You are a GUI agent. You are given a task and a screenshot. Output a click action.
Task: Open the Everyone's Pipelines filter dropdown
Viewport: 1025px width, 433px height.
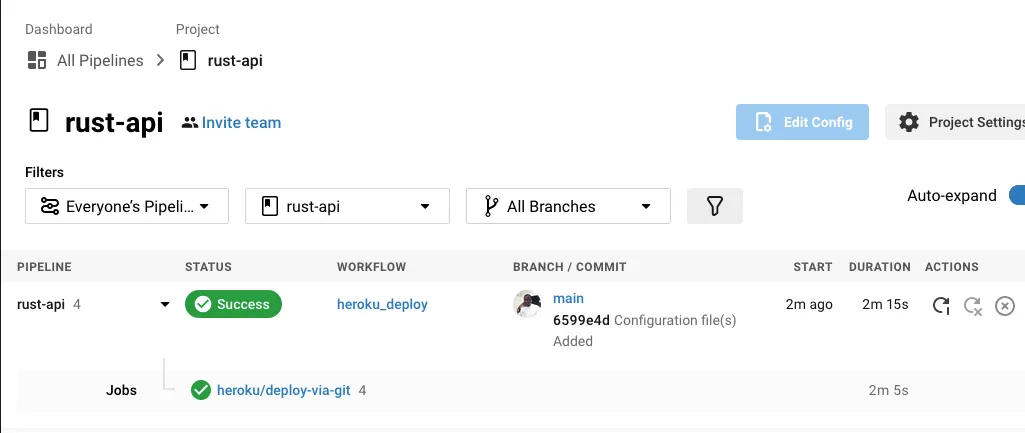coord(127,206)
